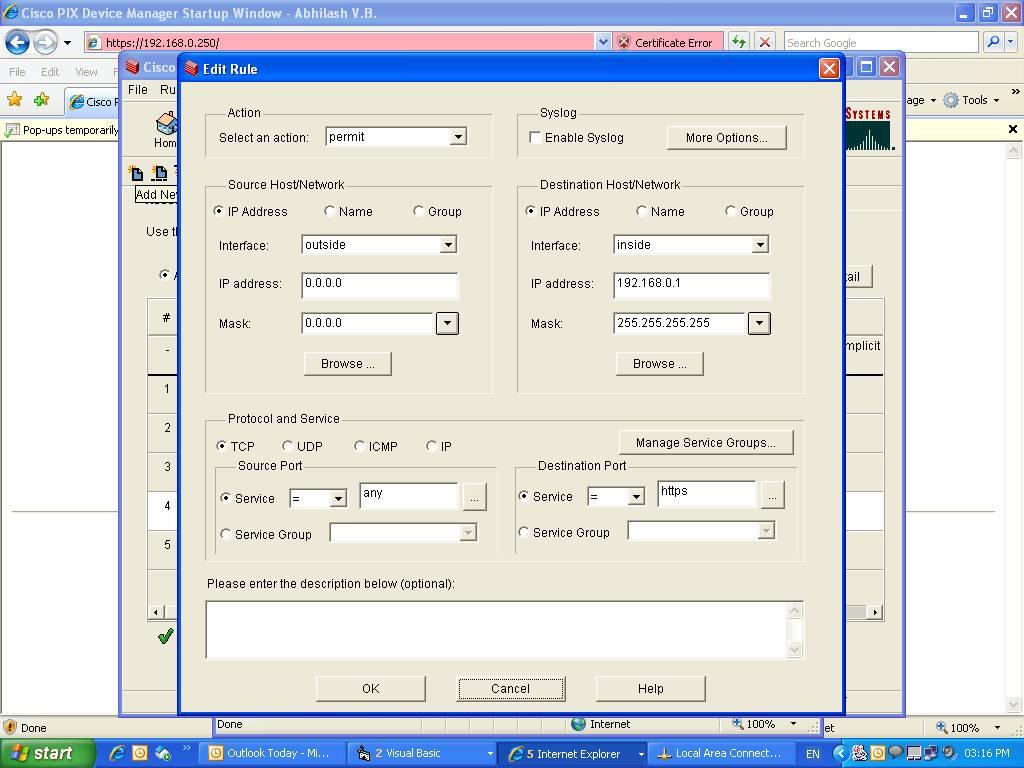The height and width of the screenshot is (768, 1024).
Task: Switch to Outlook Today taskbar item
Action: pyautogui.click(x=266, y=753)
